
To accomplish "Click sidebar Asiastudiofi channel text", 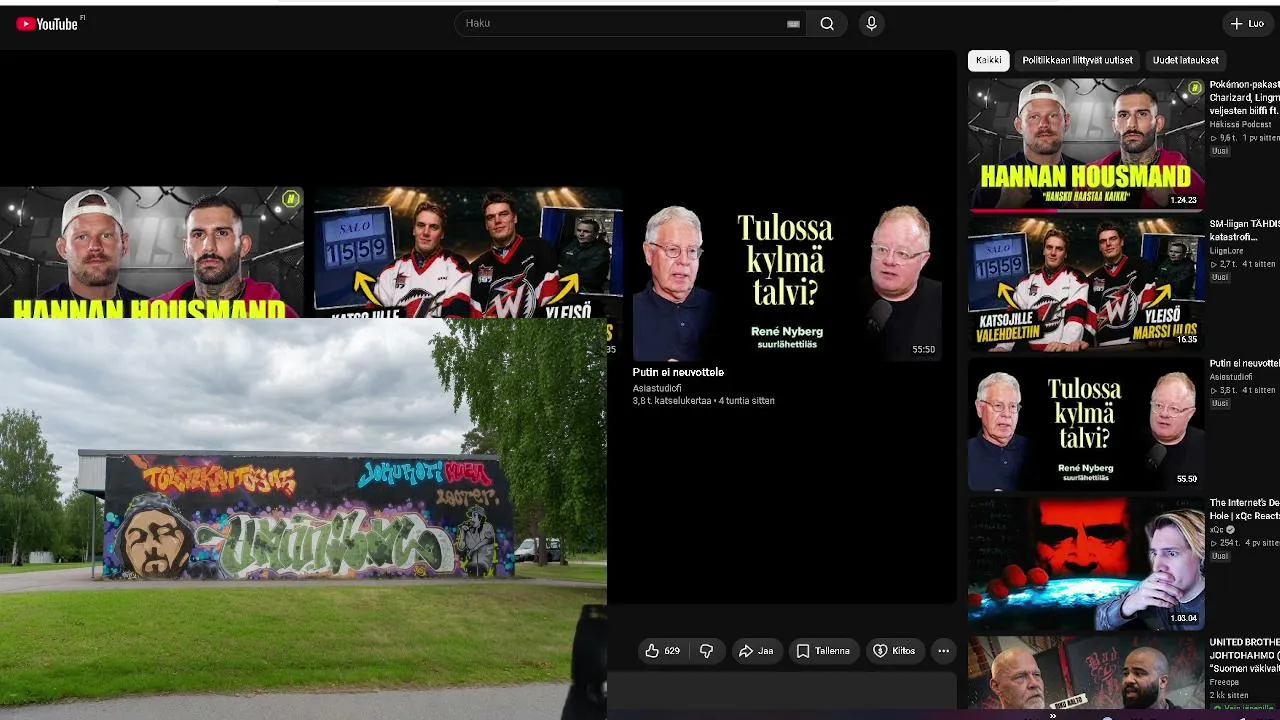I will [1231, 378].
